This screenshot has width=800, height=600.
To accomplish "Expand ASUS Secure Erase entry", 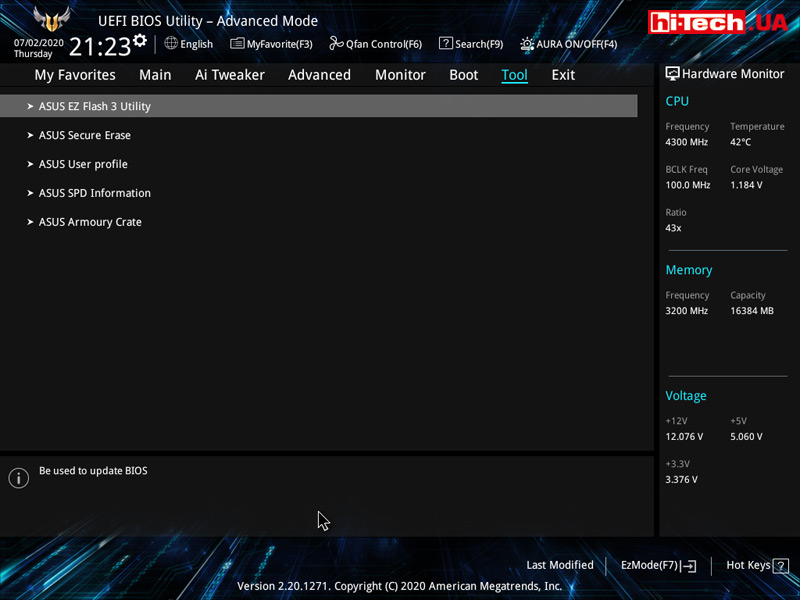I will pos(84,135).
